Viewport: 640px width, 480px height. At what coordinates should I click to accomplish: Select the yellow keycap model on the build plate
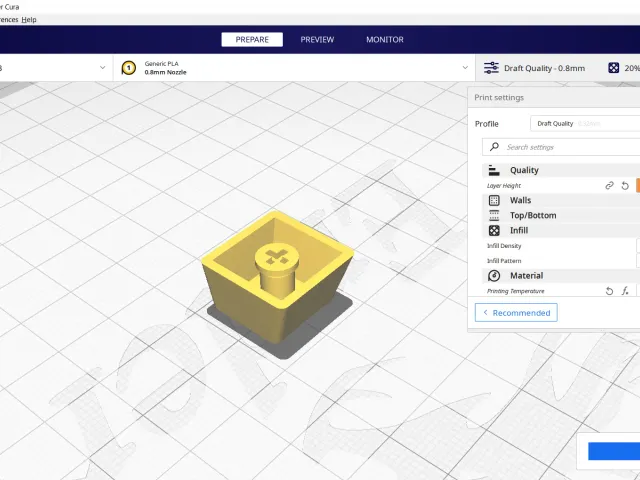[x=278, y=278]
